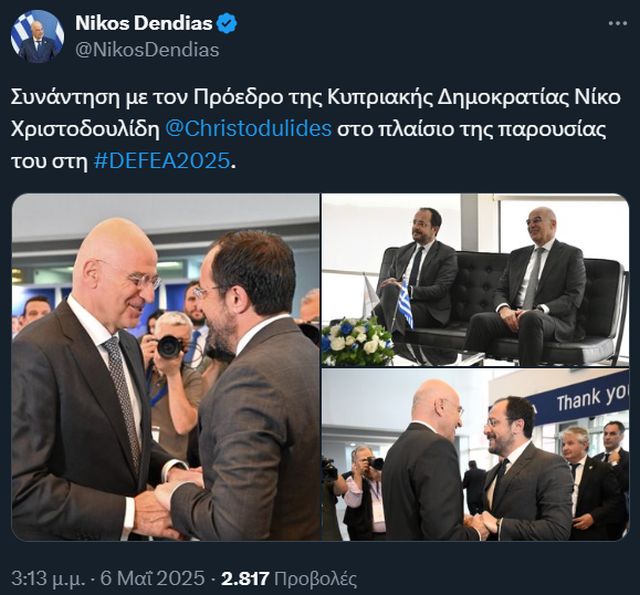Visit the @NikosDendias handle link

coord(147,50)
